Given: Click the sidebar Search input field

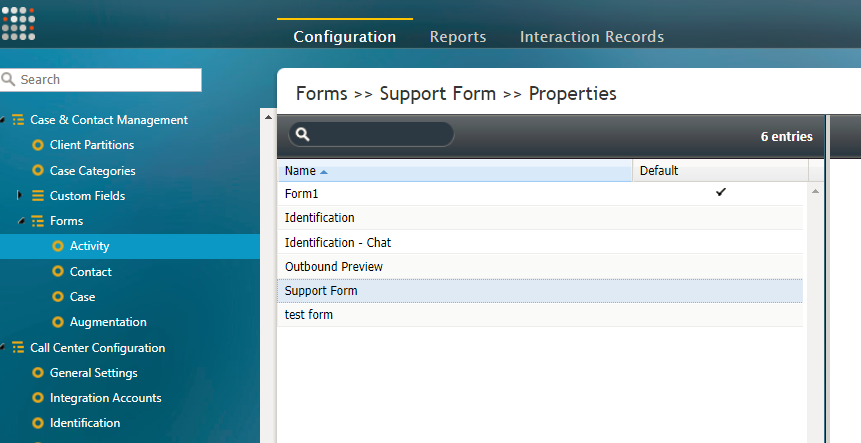Looking at the screenshot, I should tap(101, 80).
